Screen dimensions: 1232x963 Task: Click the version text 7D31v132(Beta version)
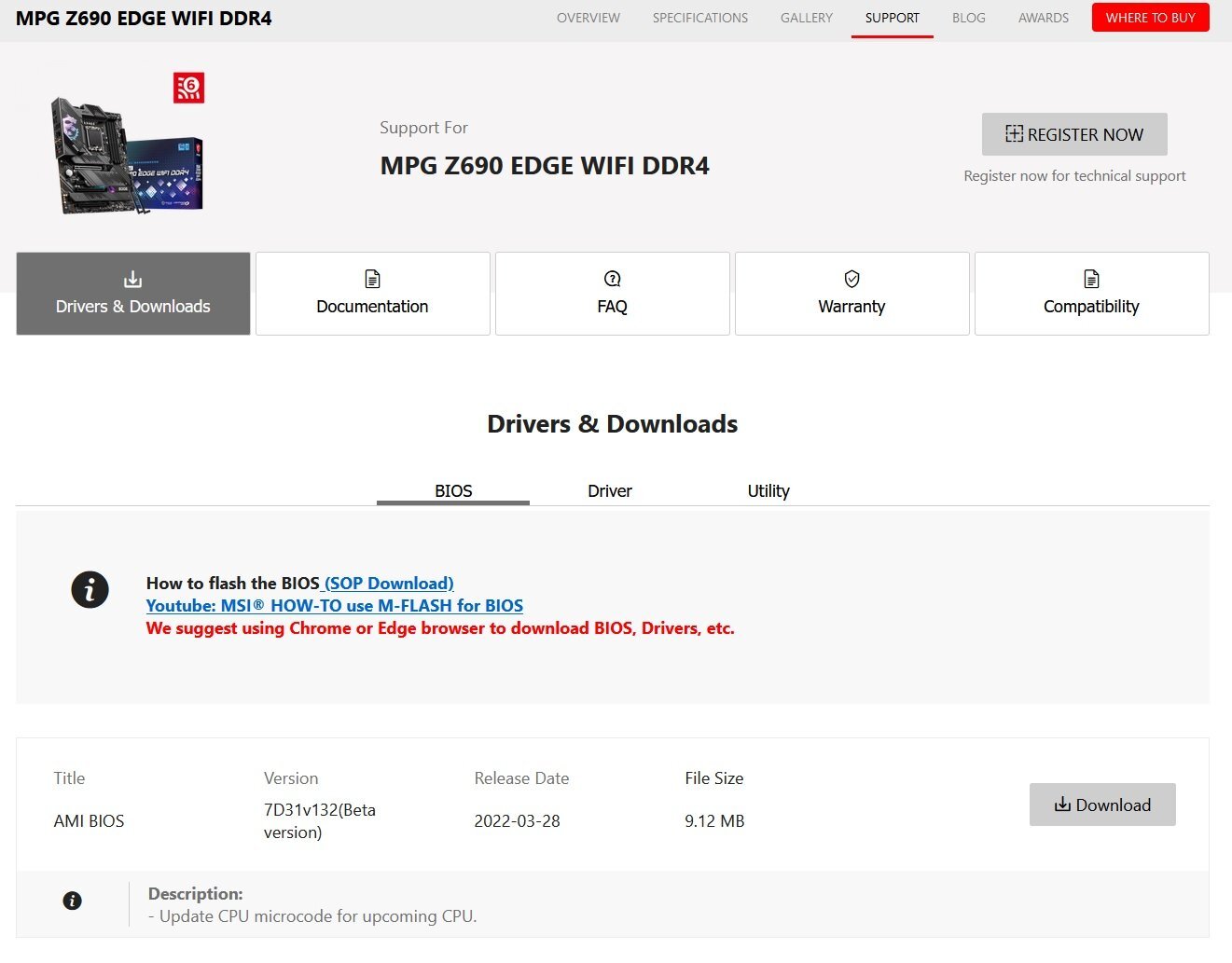point(320,821)
